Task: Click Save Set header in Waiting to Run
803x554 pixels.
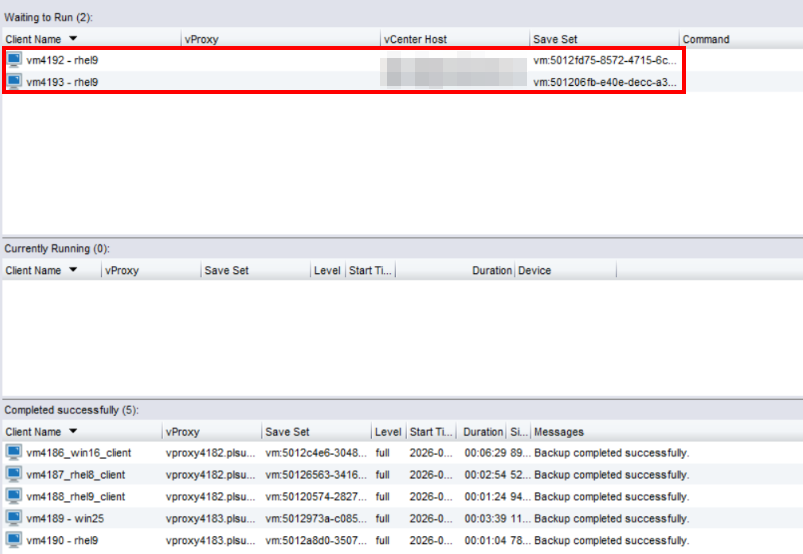Action: point(555,39)
